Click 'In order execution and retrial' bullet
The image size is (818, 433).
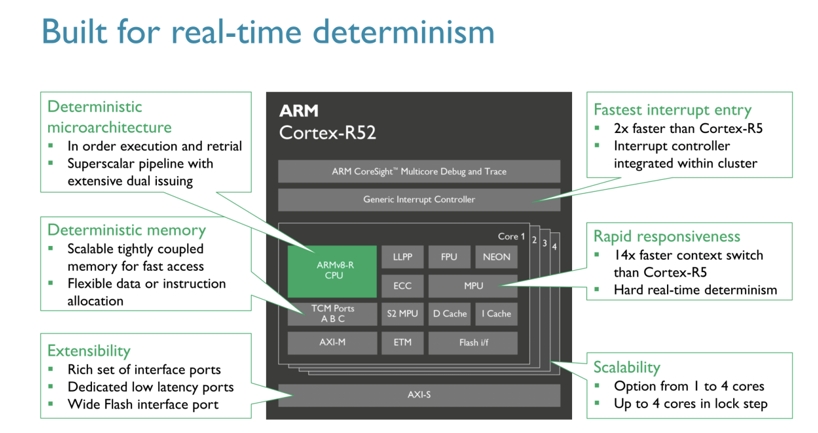coord(154,146)
